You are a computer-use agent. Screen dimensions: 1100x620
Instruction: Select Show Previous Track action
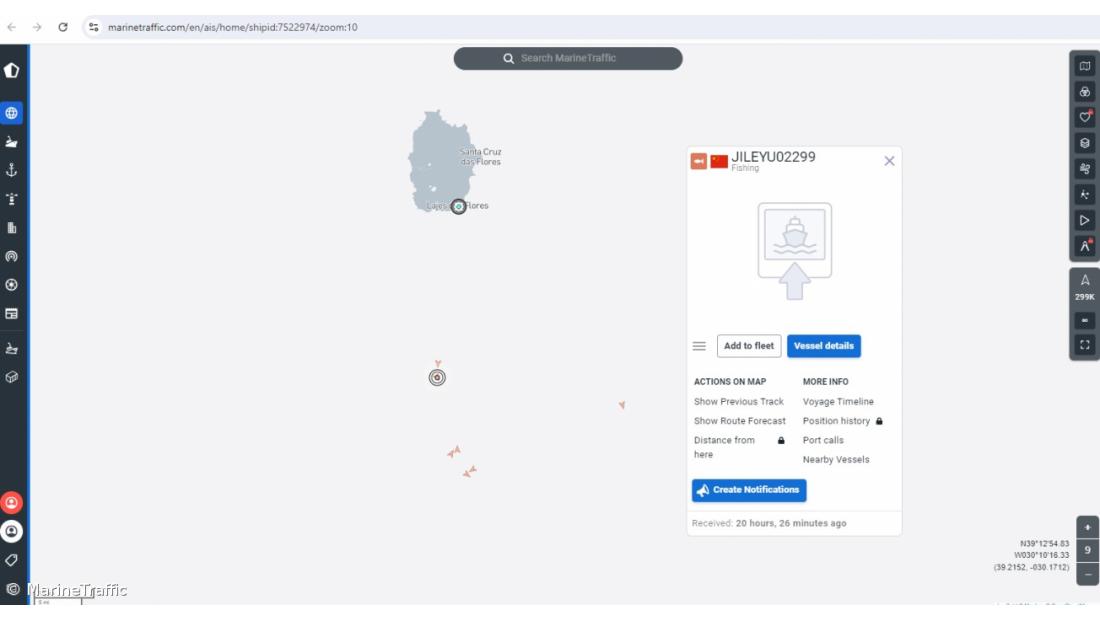(739, 402)
